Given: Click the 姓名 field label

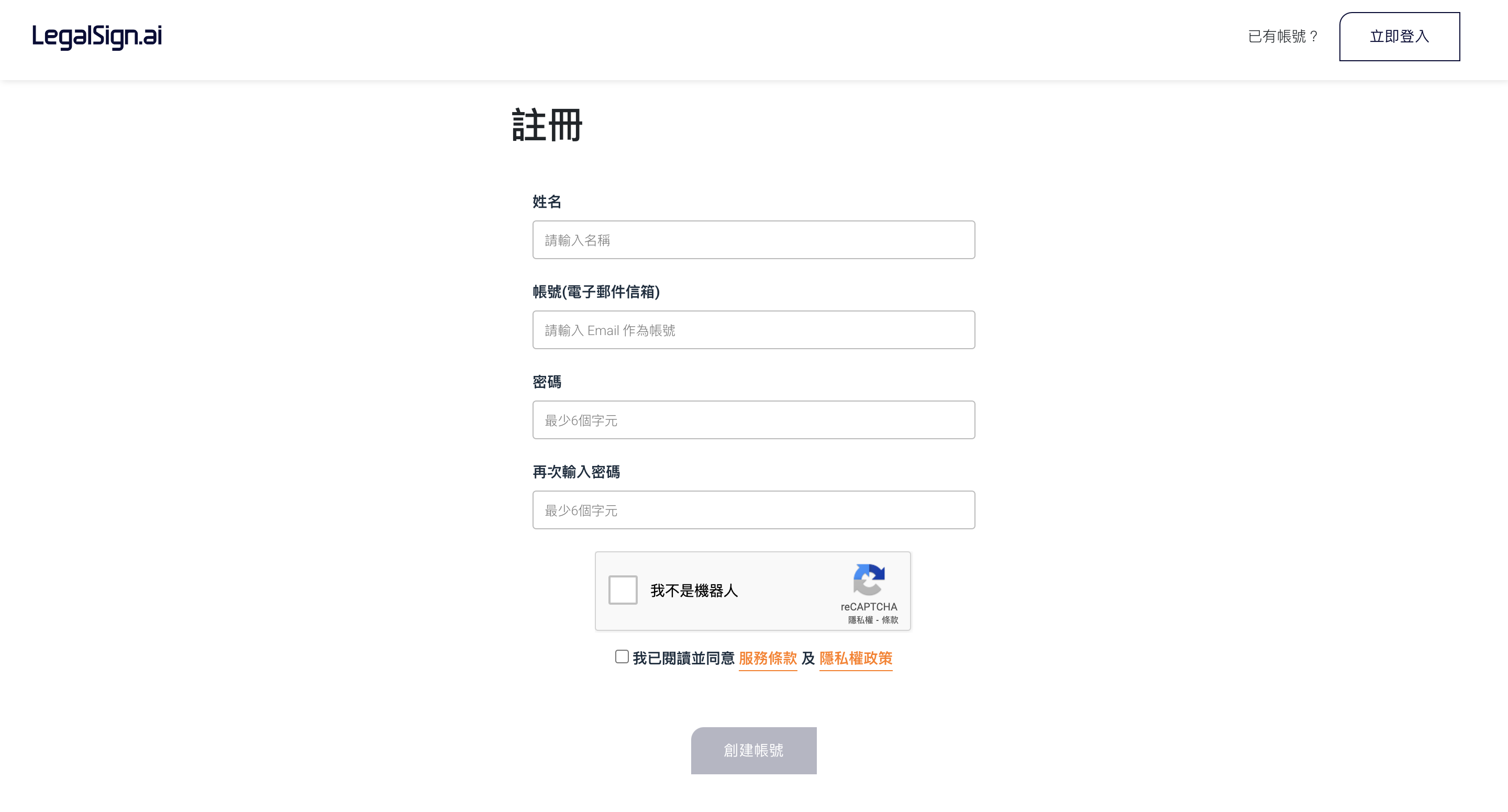Looking at the screenshot, I should point(547,202).
